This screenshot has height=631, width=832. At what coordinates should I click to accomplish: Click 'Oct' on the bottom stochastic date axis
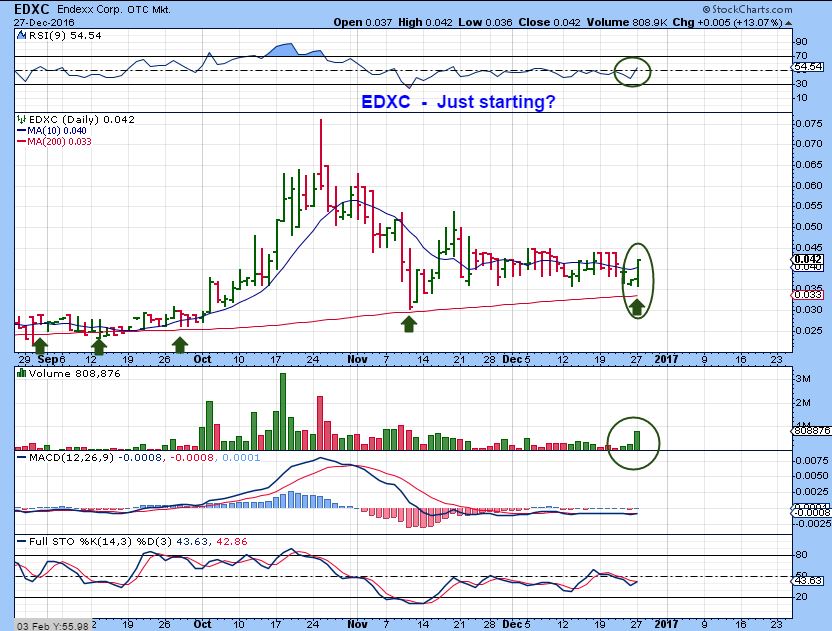202,624
